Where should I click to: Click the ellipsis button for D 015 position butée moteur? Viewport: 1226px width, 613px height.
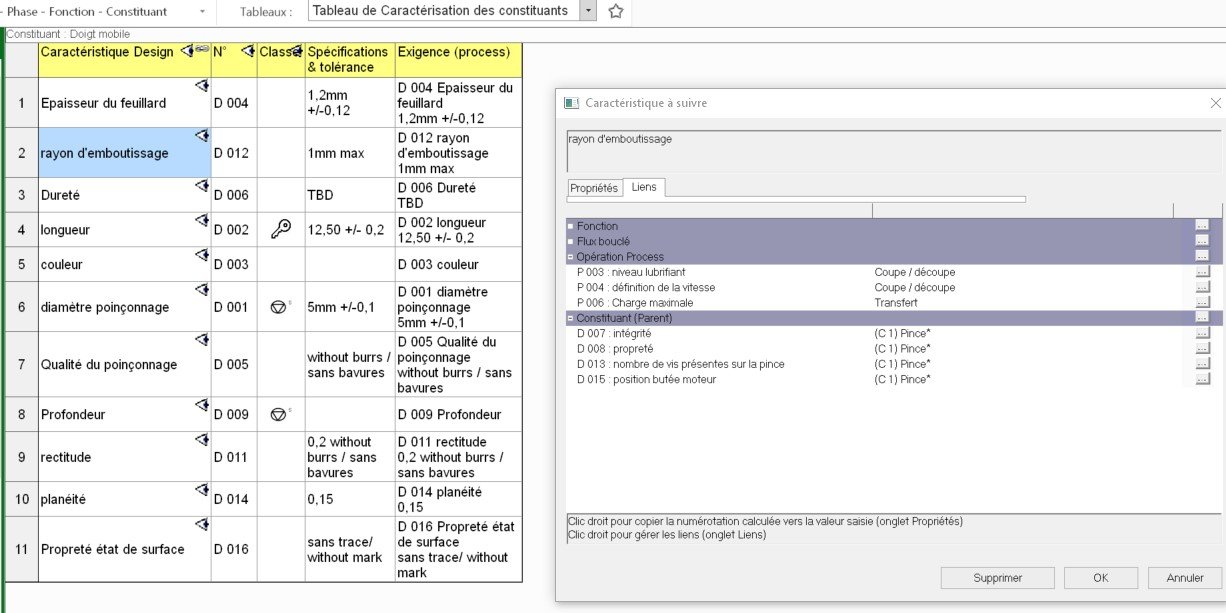pos(1202,379)
